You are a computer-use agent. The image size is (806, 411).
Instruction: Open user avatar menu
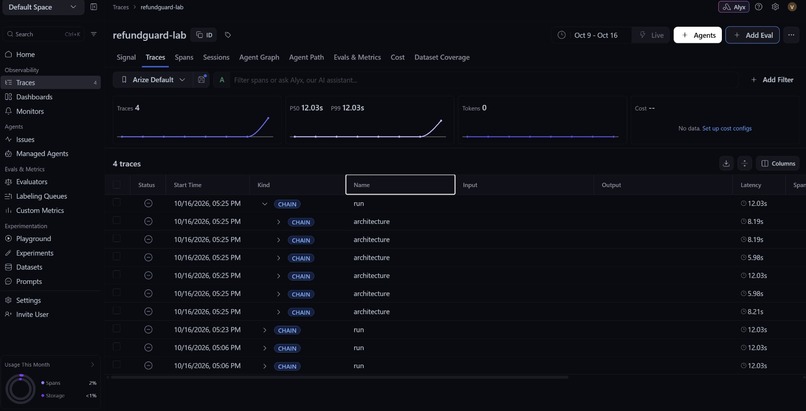tap(792, 7)
